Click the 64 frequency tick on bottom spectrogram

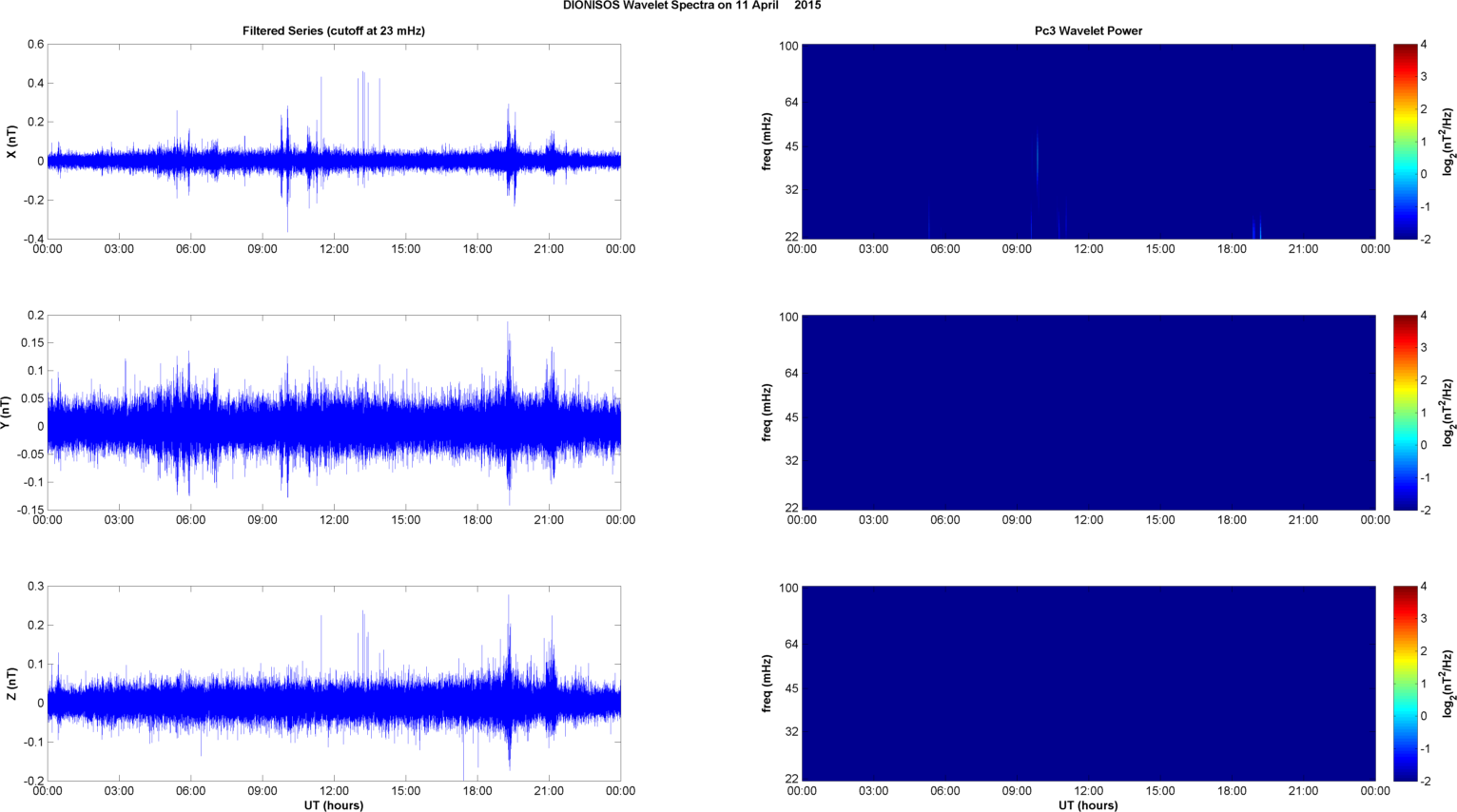(x=791, y=645)
